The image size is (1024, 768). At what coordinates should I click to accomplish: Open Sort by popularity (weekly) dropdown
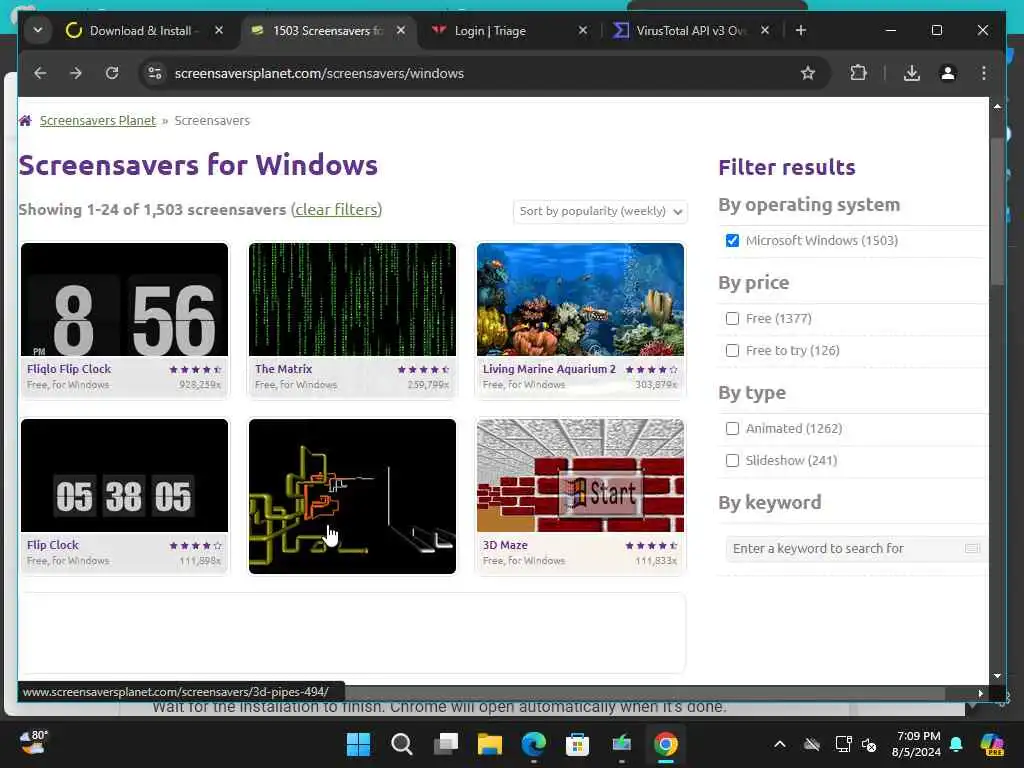600,212
